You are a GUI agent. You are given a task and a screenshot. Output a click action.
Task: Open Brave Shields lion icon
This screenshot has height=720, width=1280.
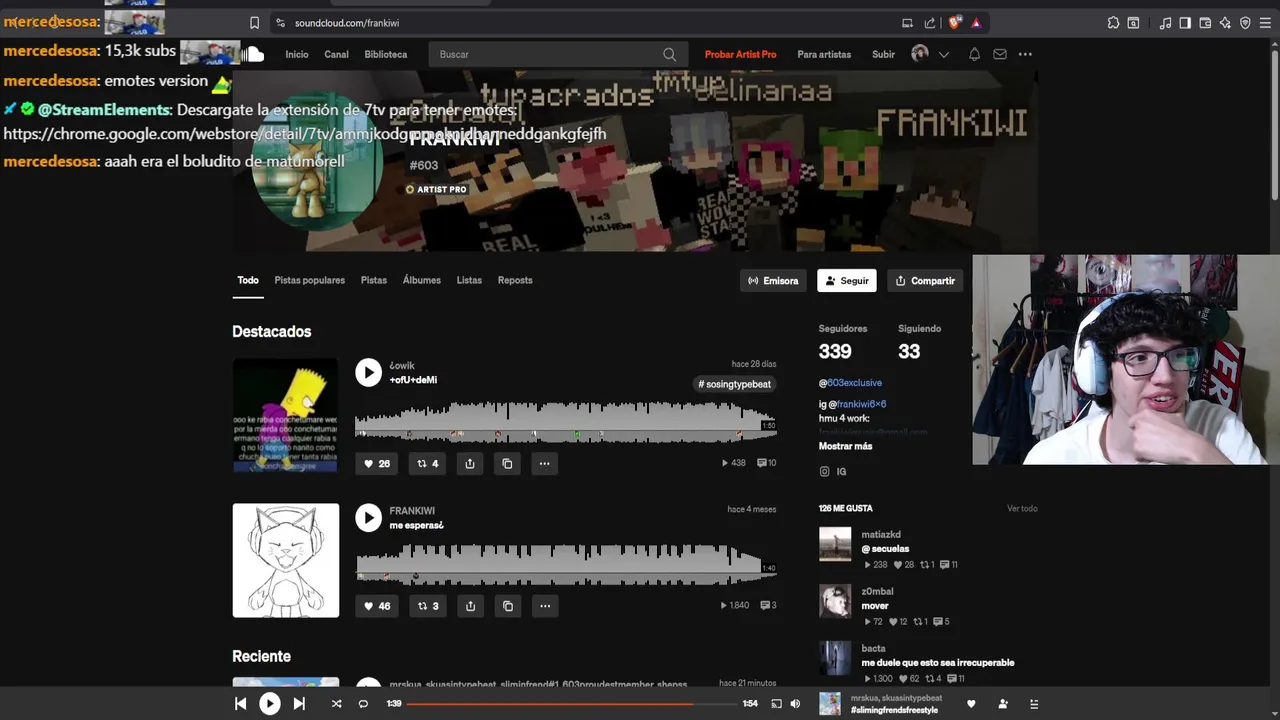point(955,23)
